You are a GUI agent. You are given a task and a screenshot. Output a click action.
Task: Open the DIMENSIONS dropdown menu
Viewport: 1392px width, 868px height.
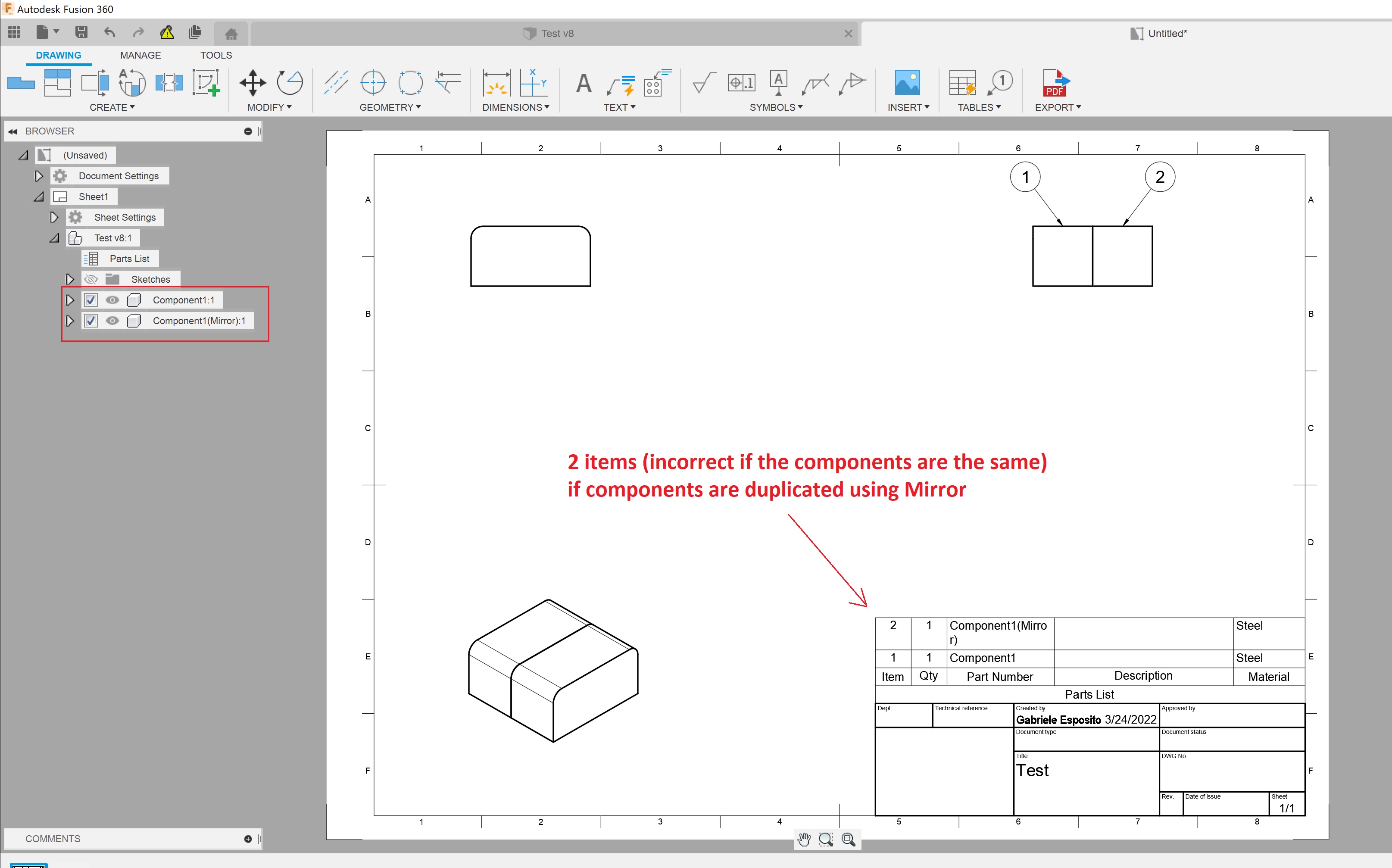tap(515, 107)
